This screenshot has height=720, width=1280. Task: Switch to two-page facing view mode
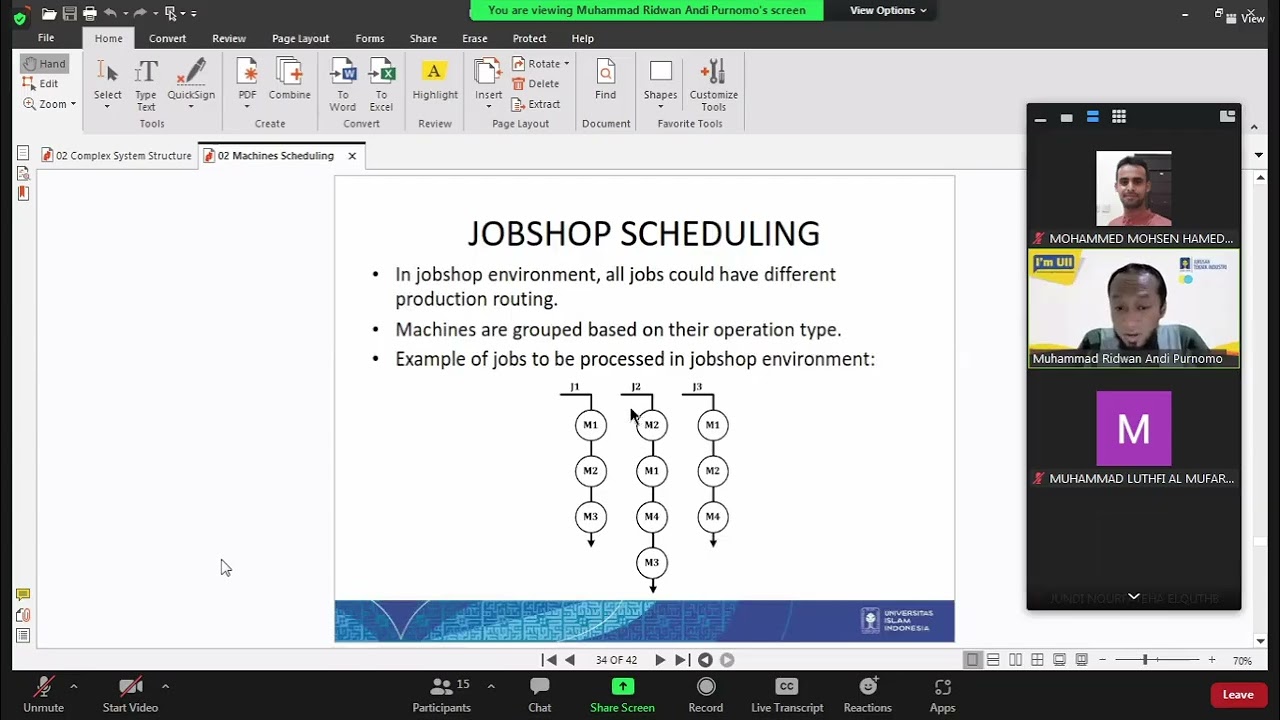[x=1015, y=660]
